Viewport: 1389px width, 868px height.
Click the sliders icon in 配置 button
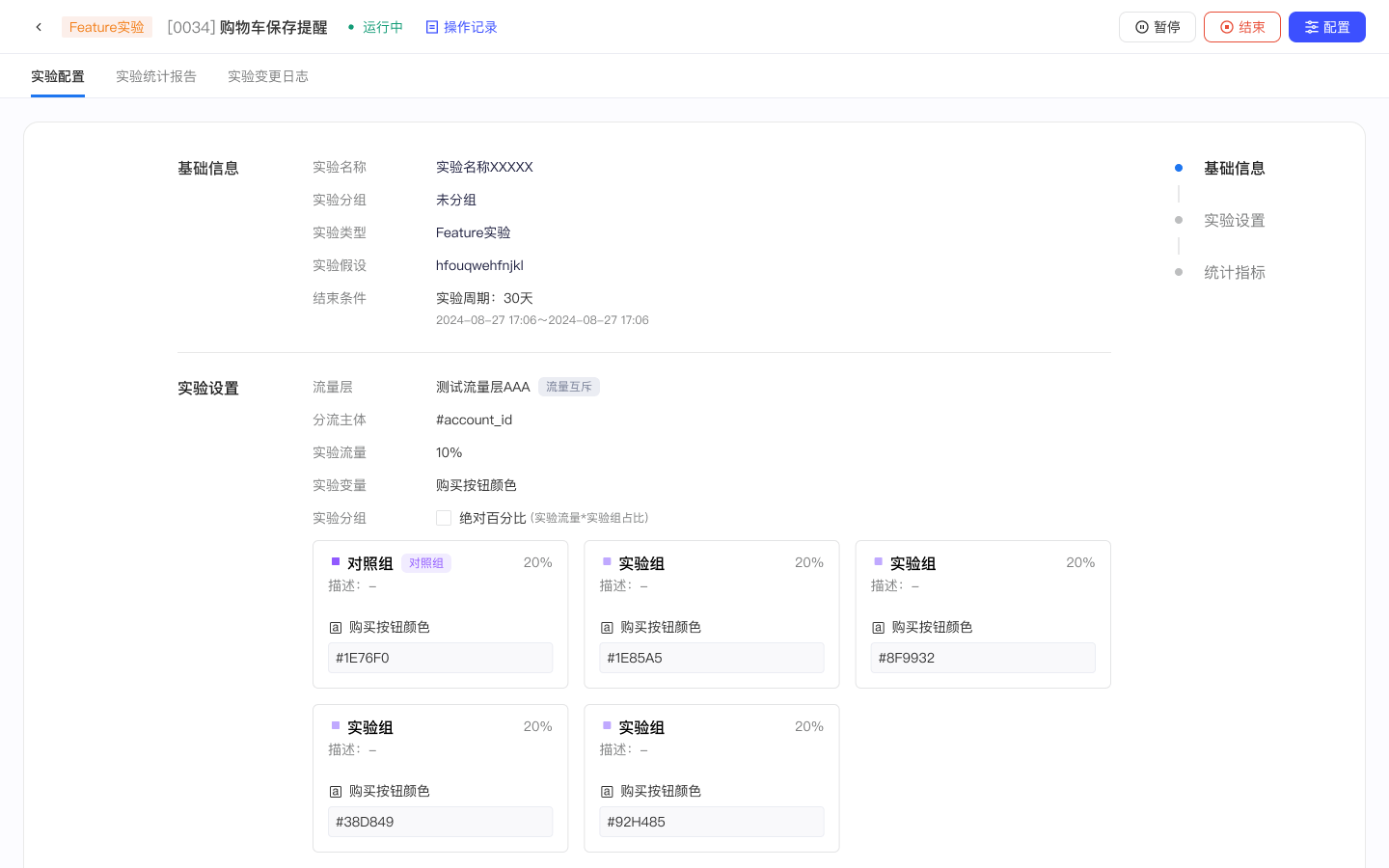[1312, 27]
